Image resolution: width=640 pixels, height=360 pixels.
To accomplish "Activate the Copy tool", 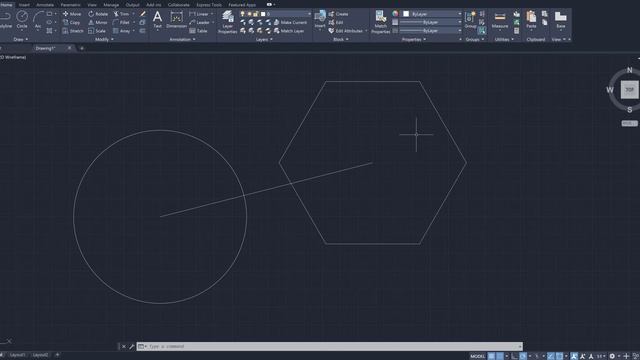I will (x=72, y=22).
